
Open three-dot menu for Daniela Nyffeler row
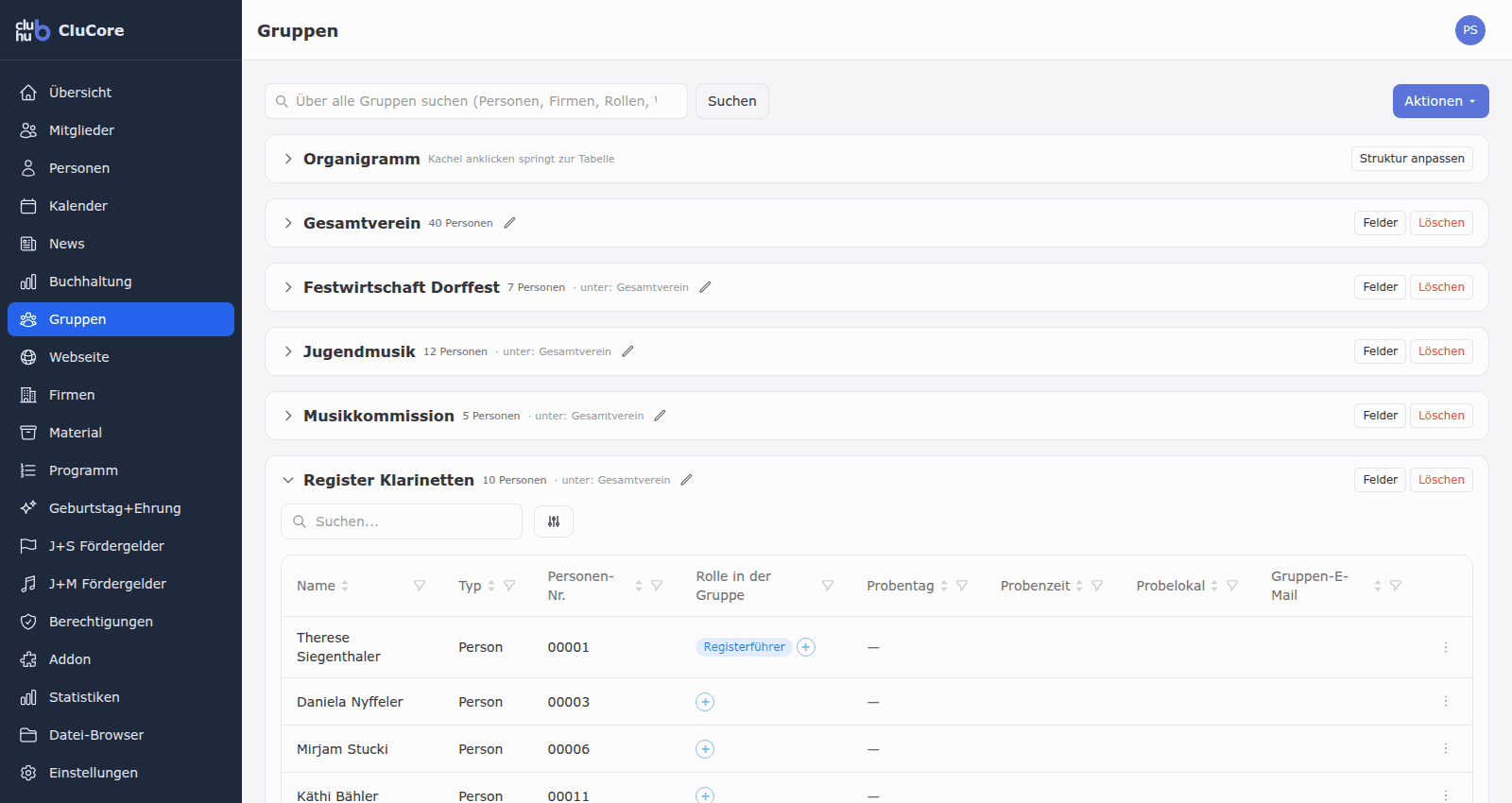point(1446,702)
